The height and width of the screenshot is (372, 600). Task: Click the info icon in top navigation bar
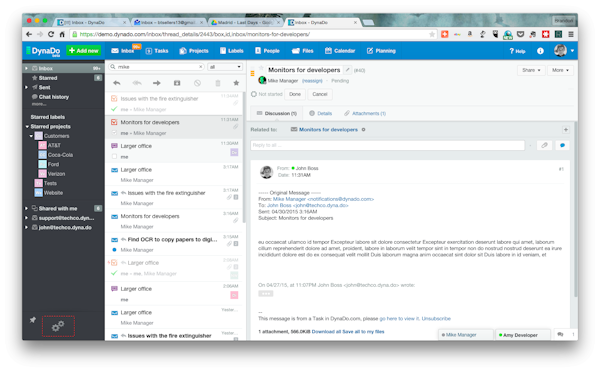click(x=540, y=51)
